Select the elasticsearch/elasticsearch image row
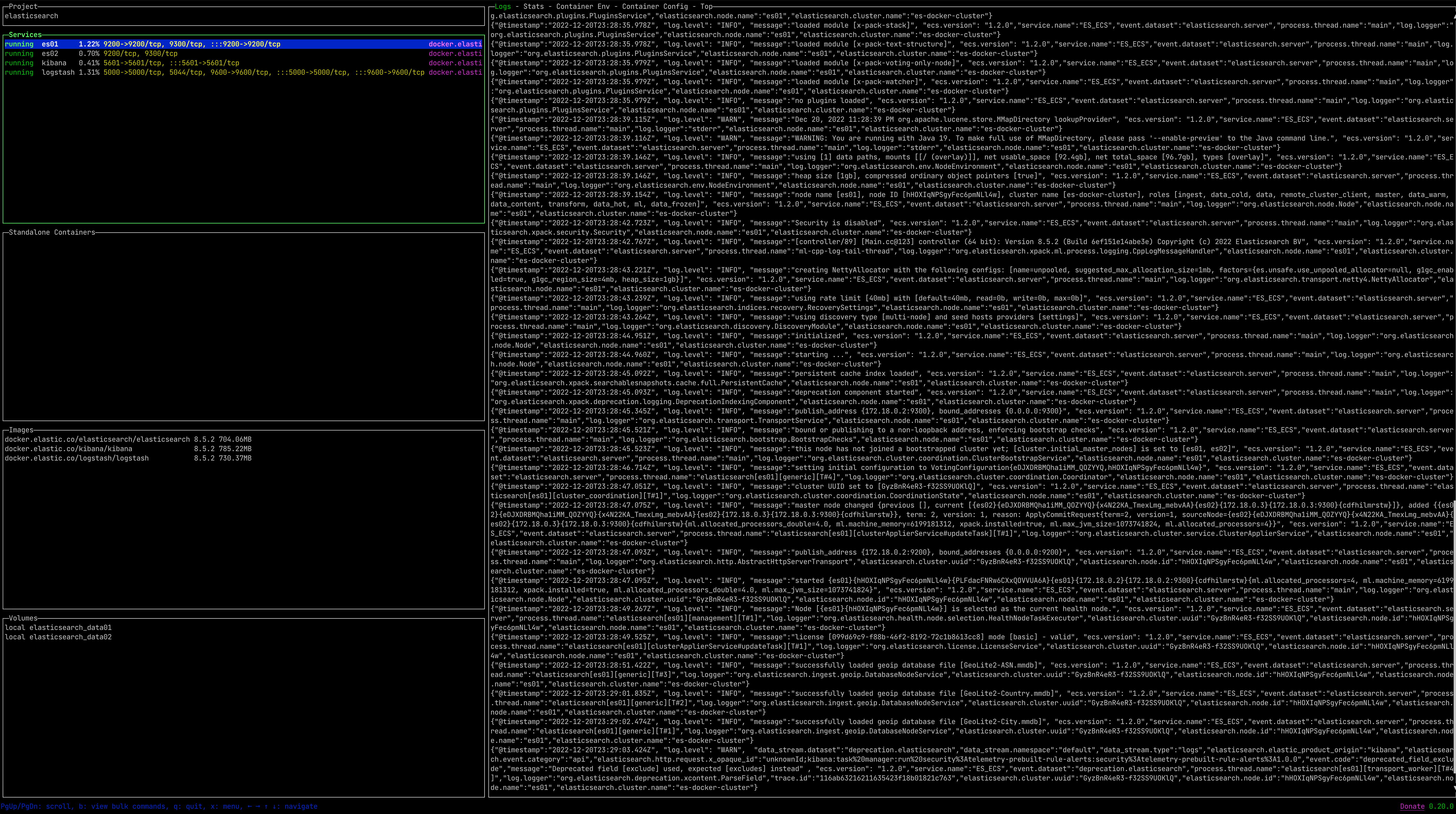The height and width of the screenshot is (814, 1456). point(128,439)
